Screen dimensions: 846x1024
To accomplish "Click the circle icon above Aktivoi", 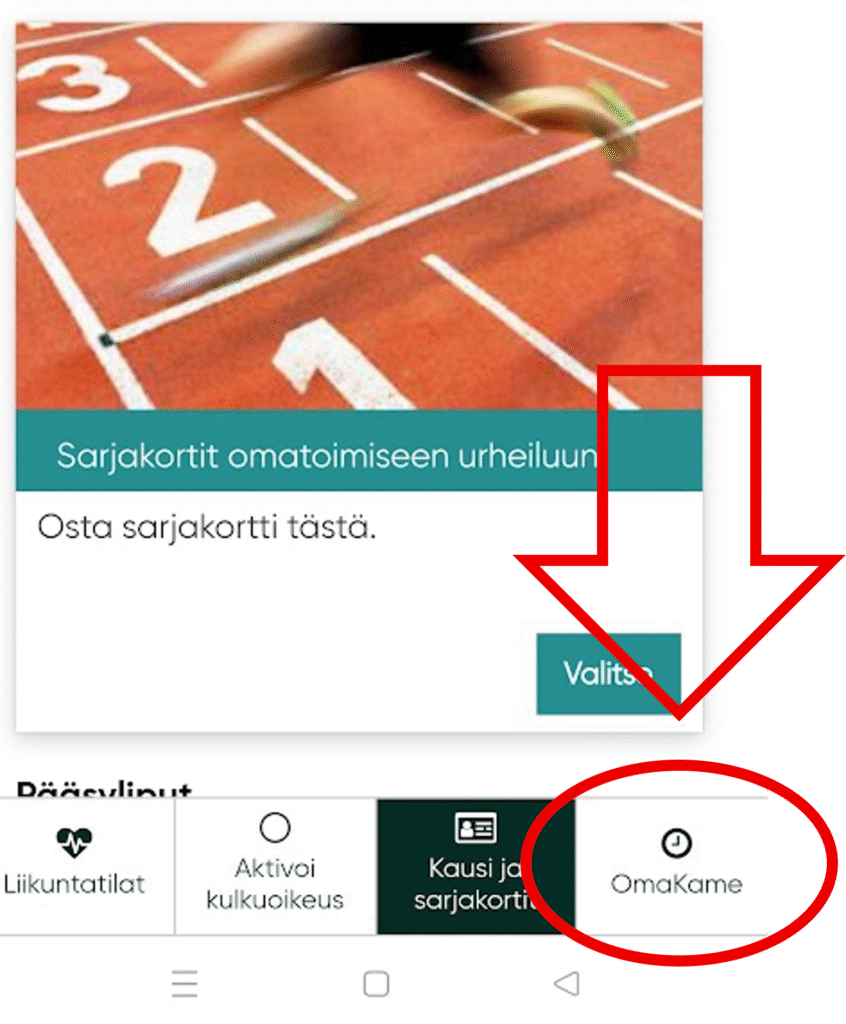I will [274, 827].
